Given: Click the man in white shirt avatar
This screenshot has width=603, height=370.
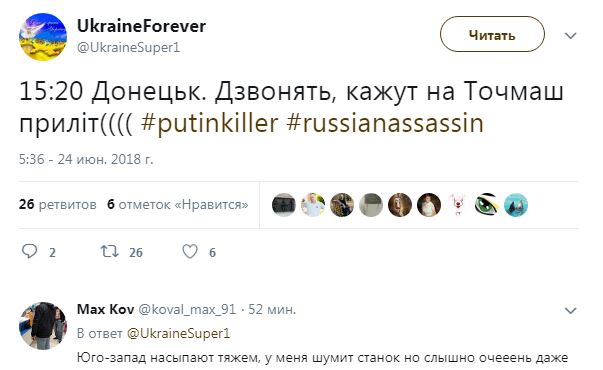Looking at the screenshot, I should point(313,205).
